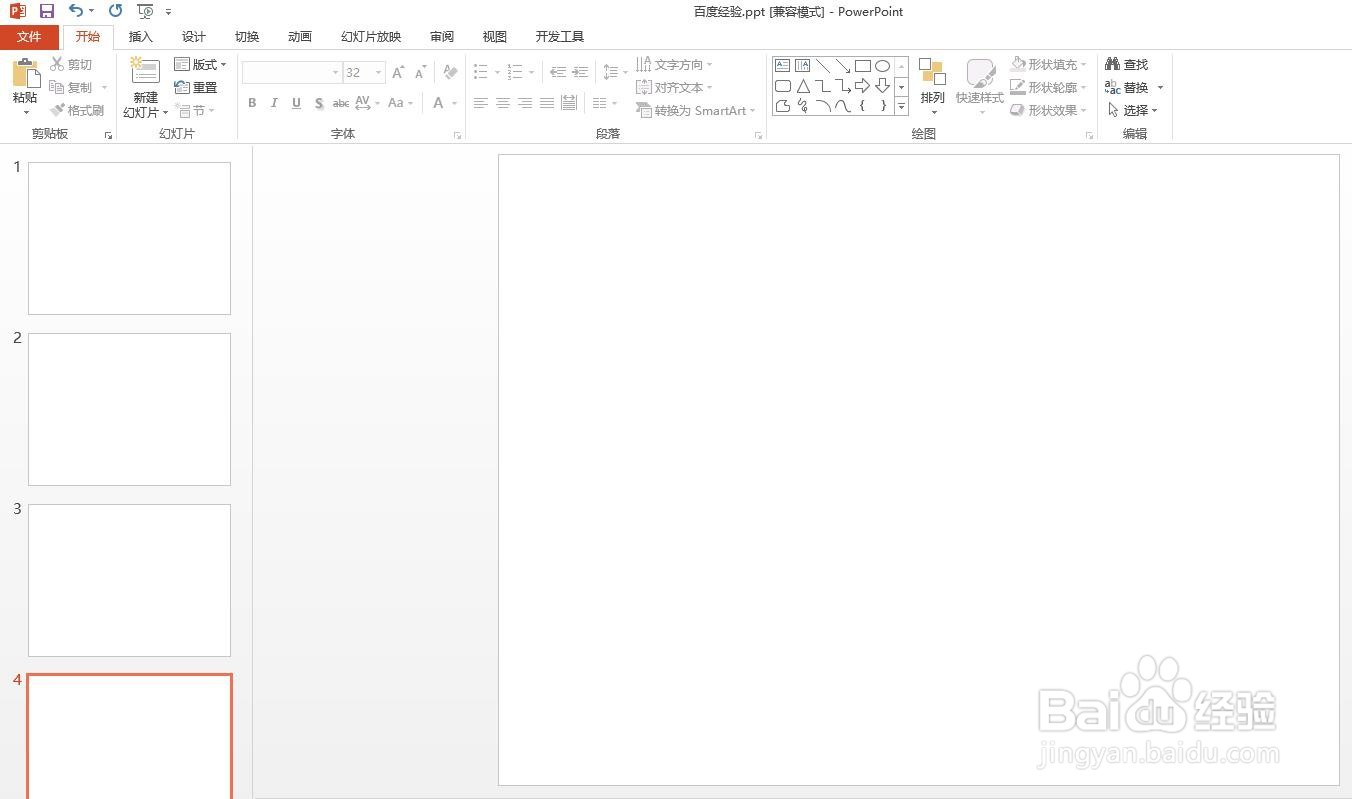Expand the shapes gallery More arrow

coord(901,106)
